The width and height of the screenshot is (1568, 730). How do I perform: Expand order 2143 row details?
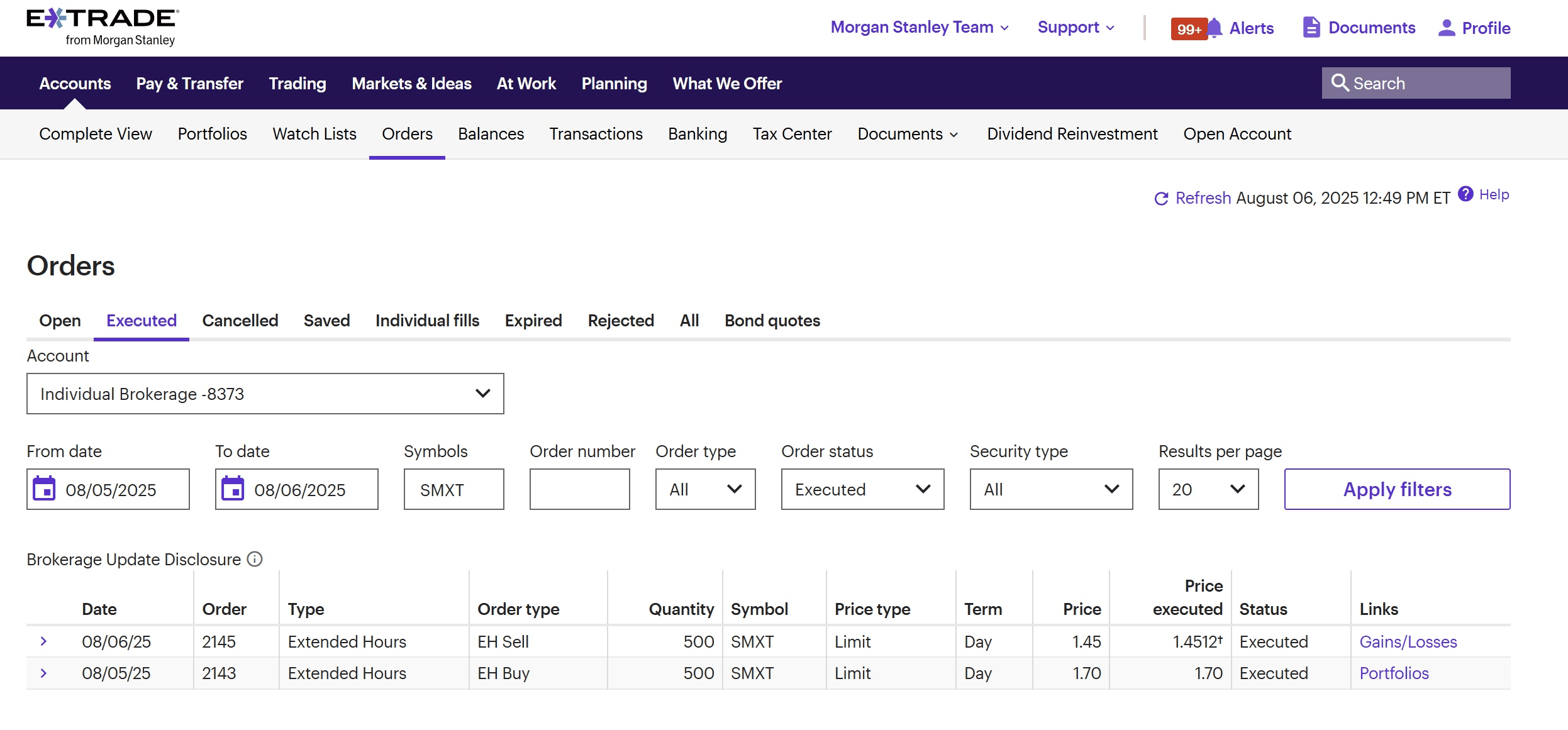tap(43, 673)
